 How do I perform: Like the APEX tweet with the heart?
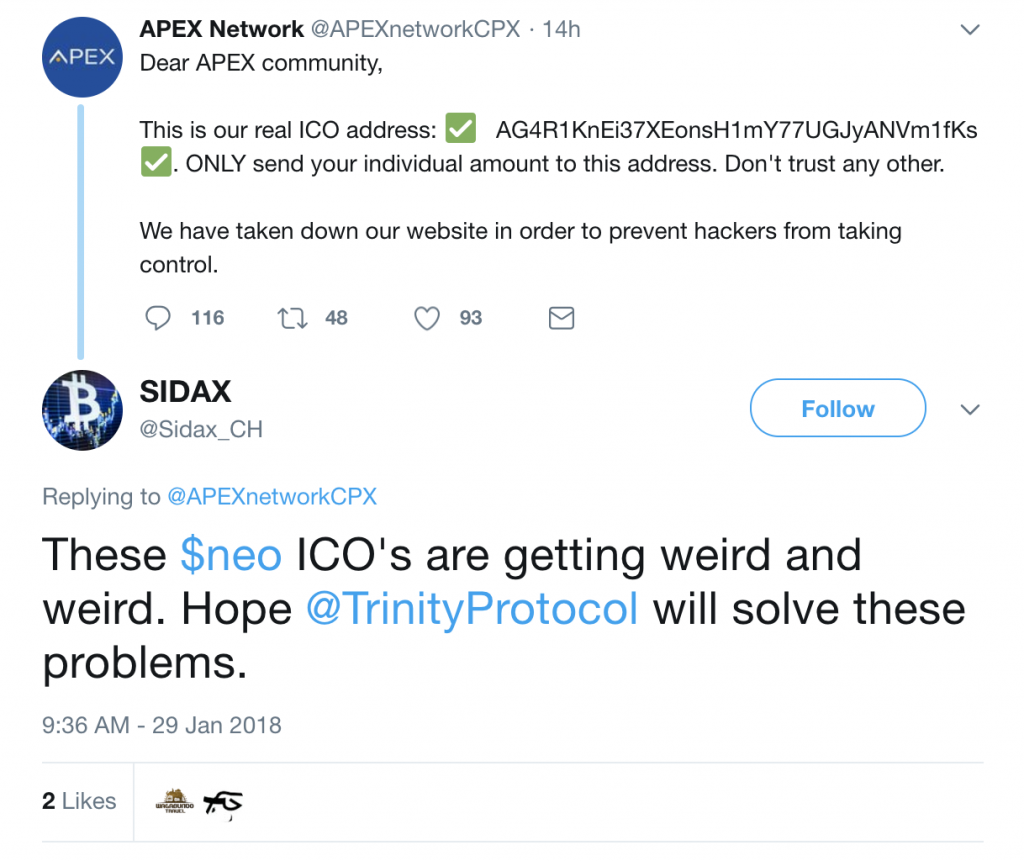click(x=426, y=318)
